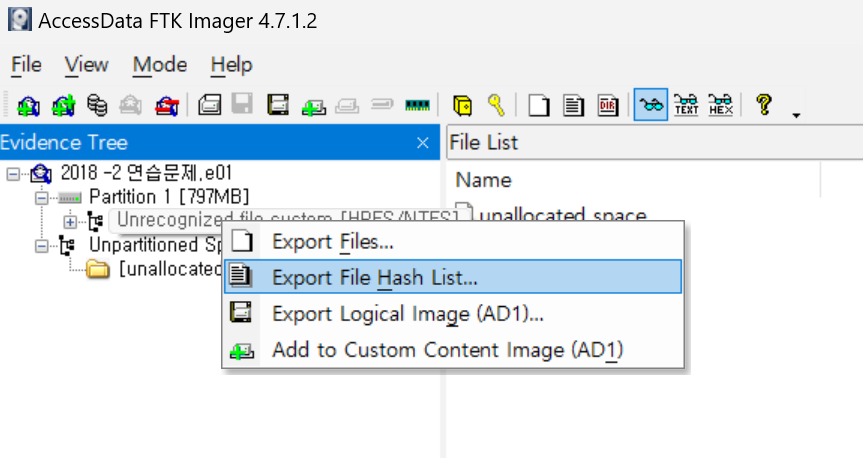The image size is (863, 458).
Task: Click the Image Mounting icon
Action: pos(97,105)
